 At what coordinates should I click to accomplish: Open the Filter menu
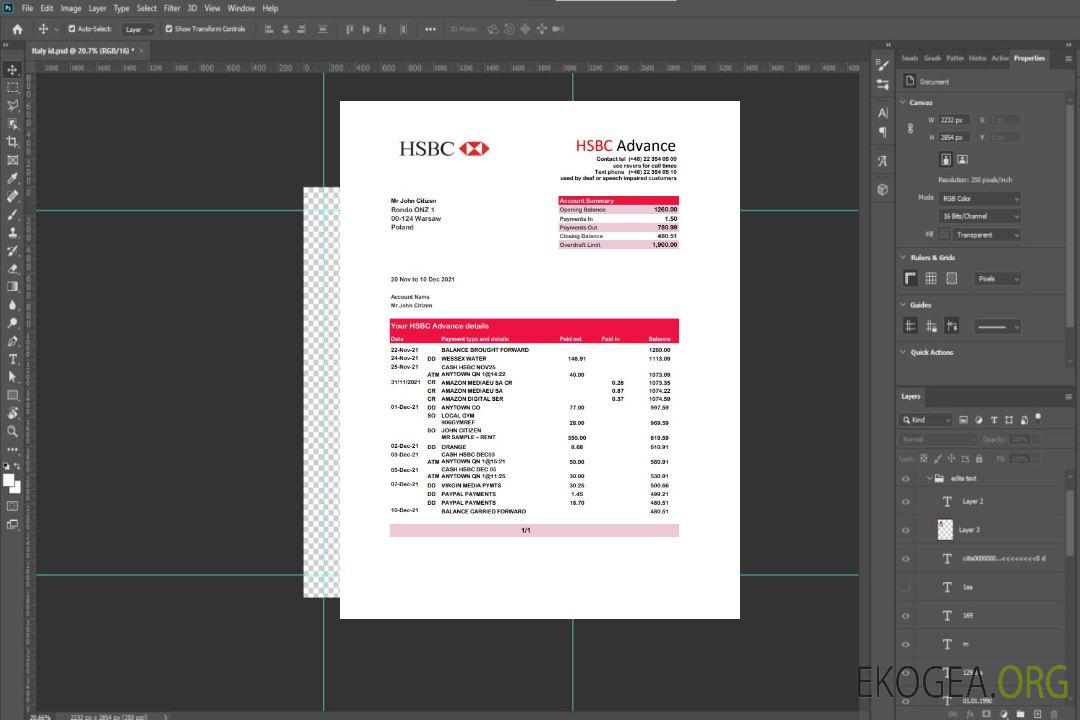[172, 8]
